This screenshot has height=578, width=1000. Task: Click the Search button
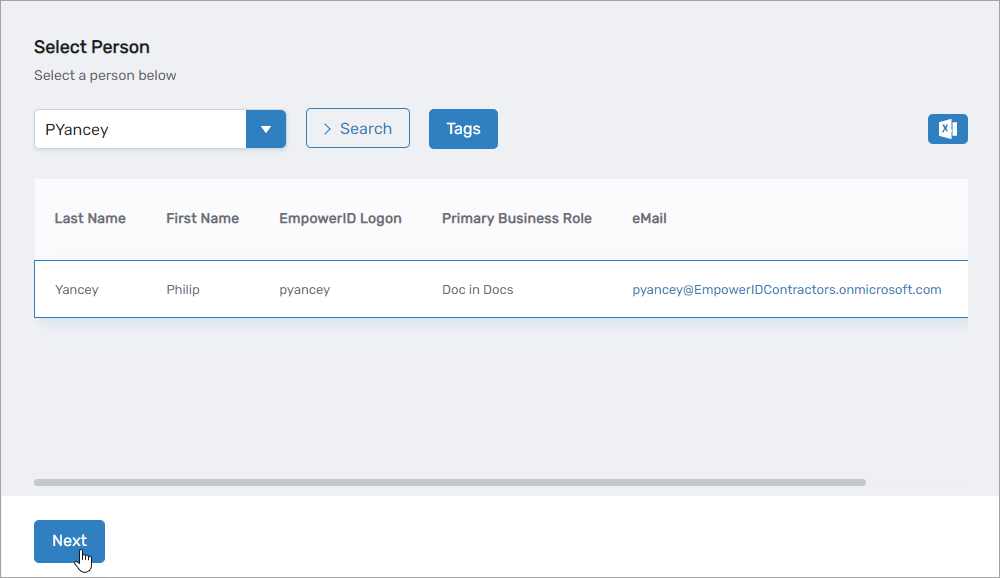(x=357, y=128)
